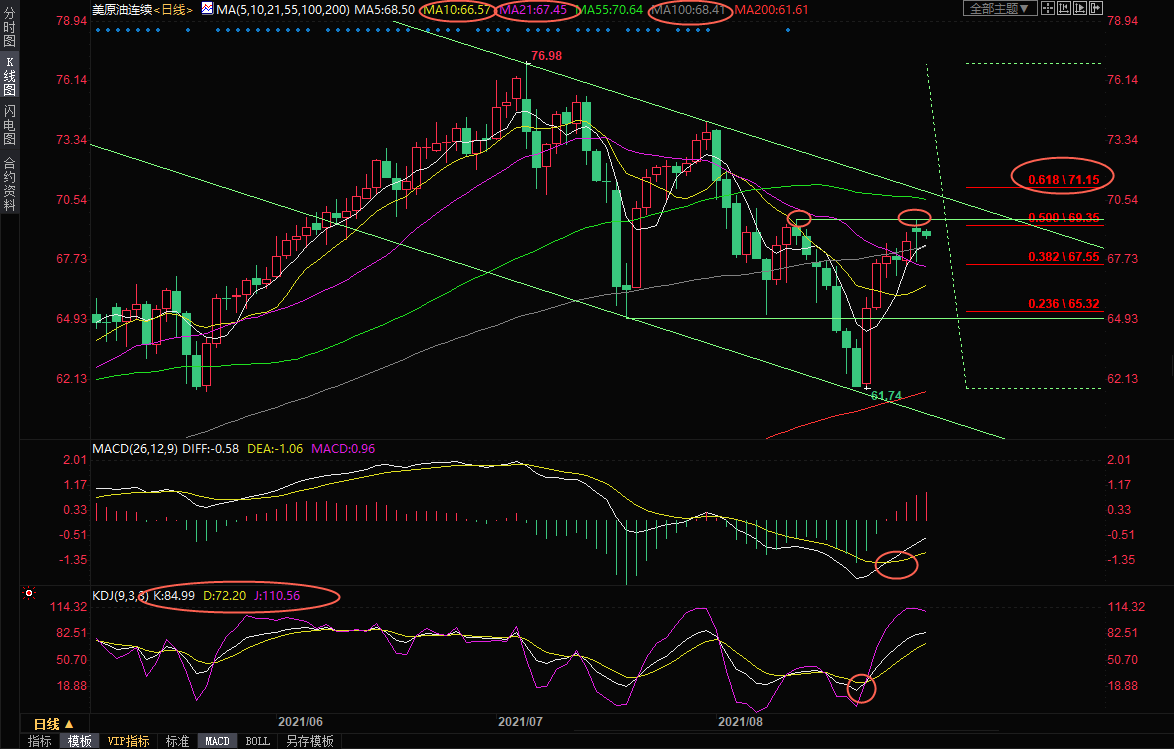
Task: Switch to the 标准 template
Action: pyautogui.click(x=177, y=741)
